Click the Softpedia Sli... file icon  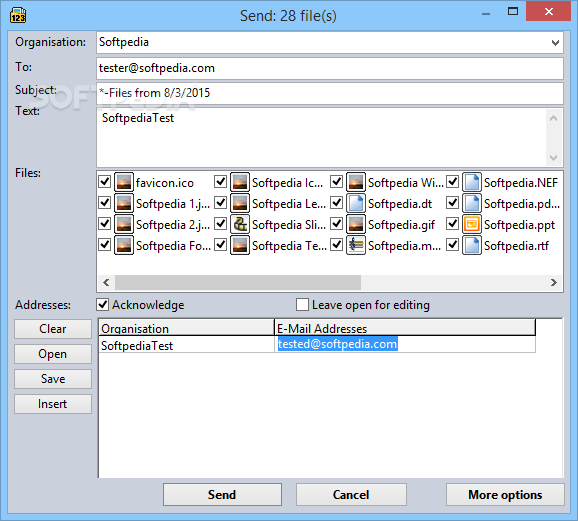[x=240, y=224]
